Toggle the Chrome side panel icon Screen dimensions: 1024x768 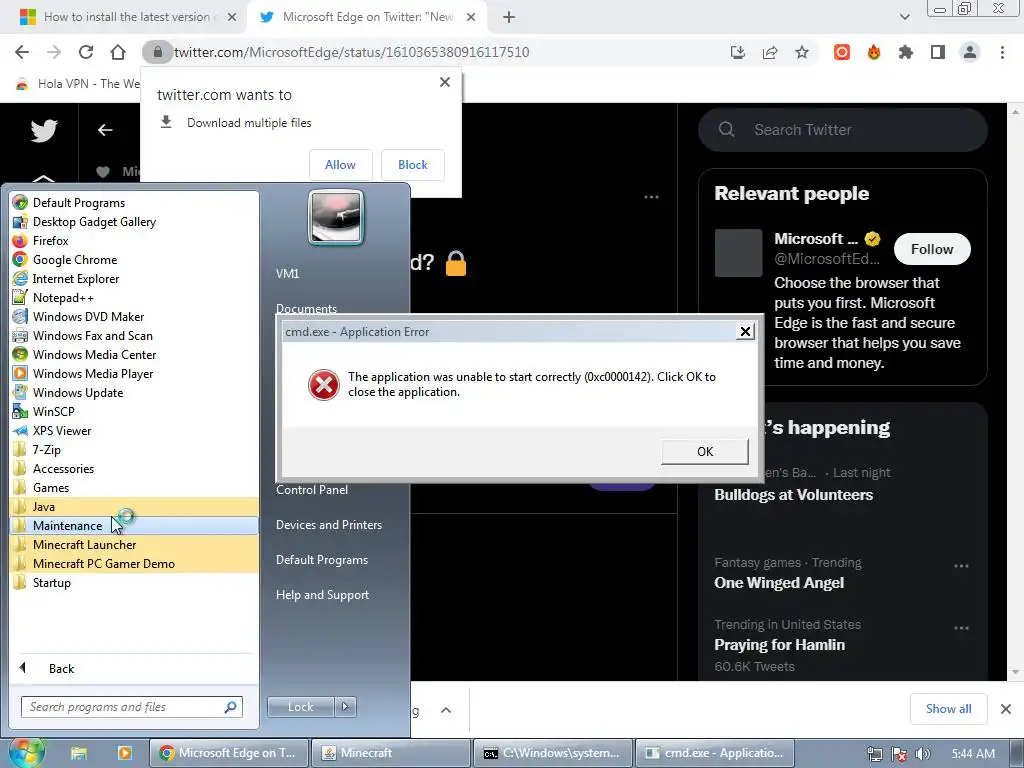[938, 52]
